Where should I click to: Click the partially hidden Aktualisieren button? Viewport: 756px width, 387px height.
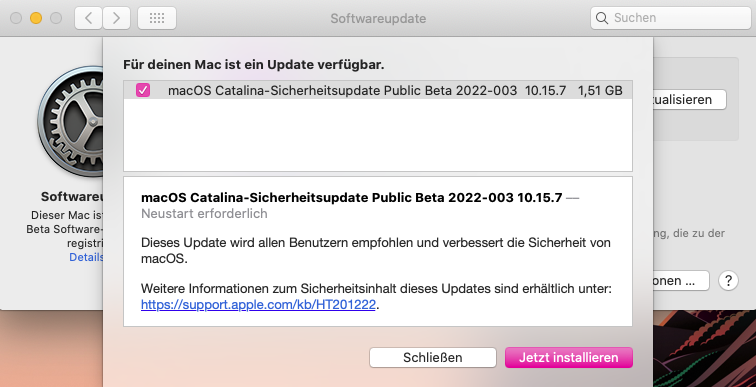click(689, 100)
